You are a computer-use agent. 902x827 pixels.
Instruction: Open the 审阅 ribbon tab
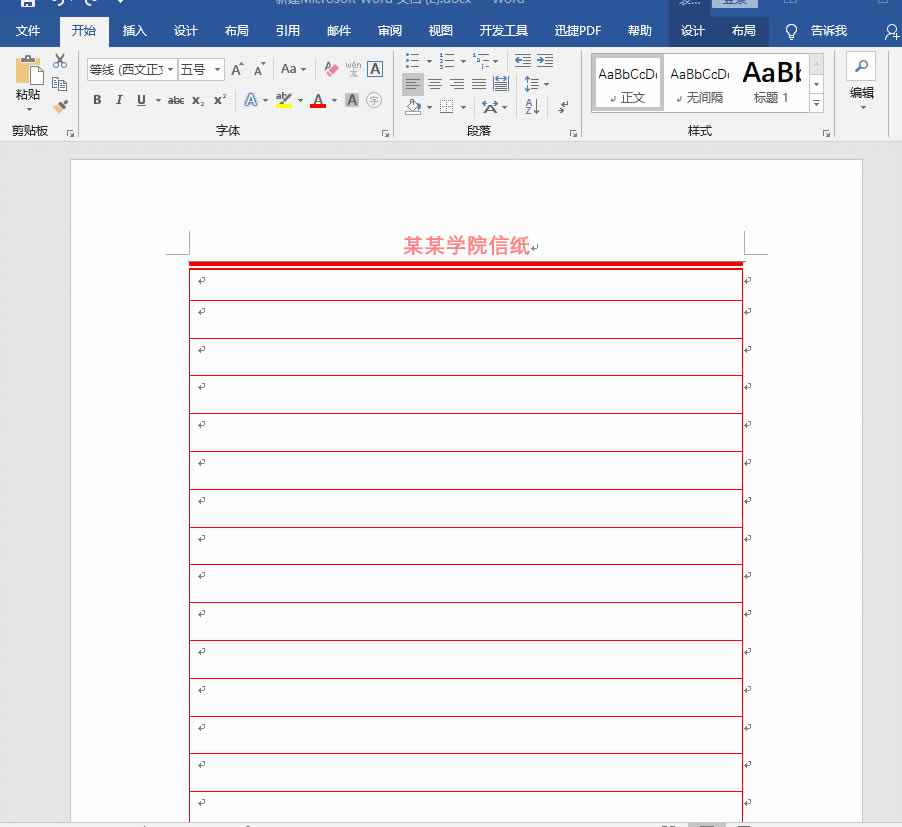pos(390,31)
